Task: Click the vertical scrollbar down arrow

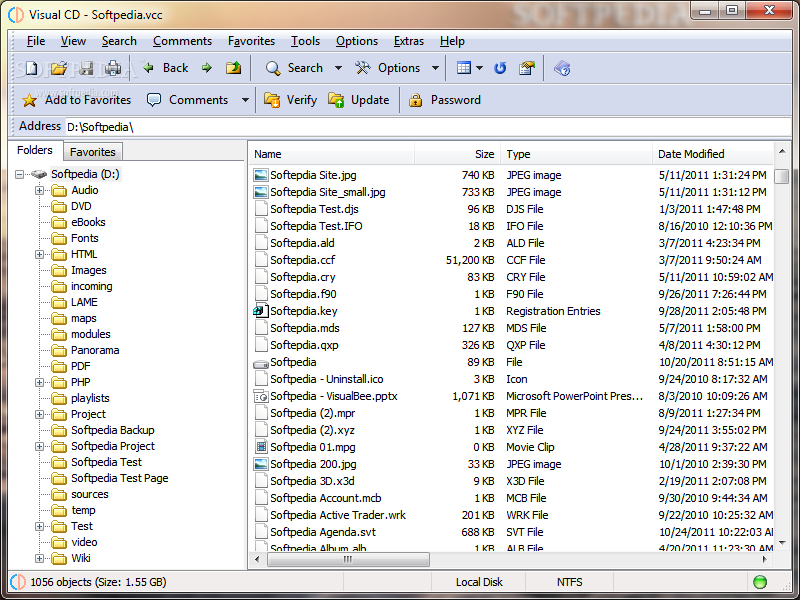Action: (782, 542)
